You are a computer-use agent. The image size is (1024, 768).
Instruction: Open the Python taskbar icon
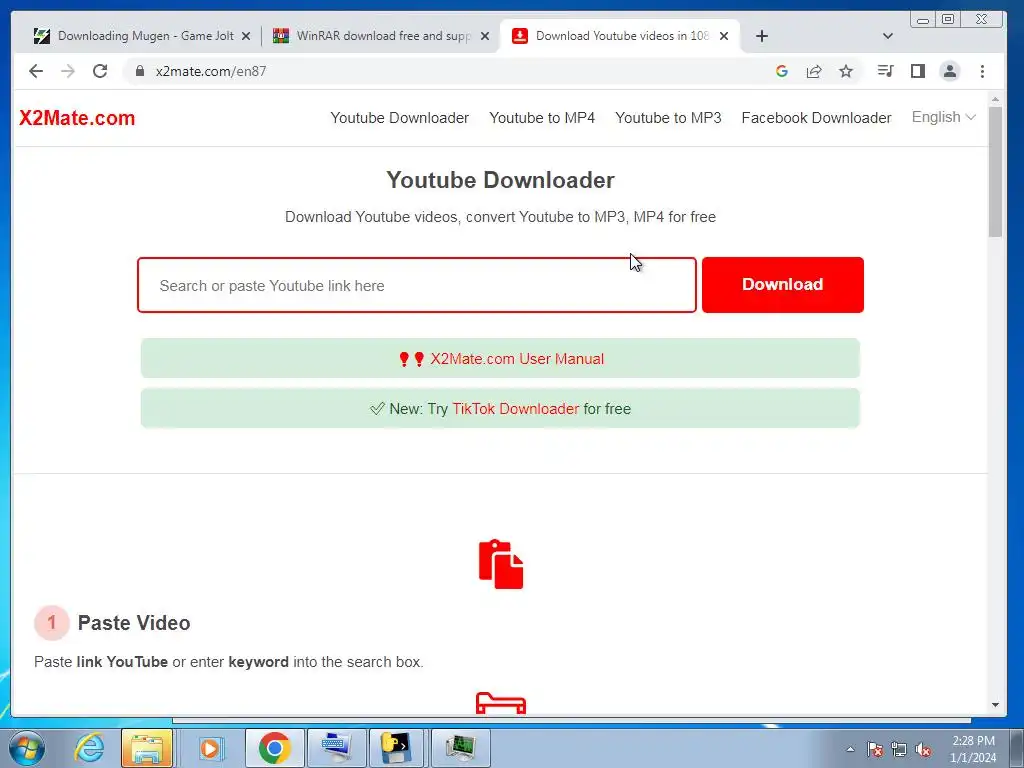398,748
